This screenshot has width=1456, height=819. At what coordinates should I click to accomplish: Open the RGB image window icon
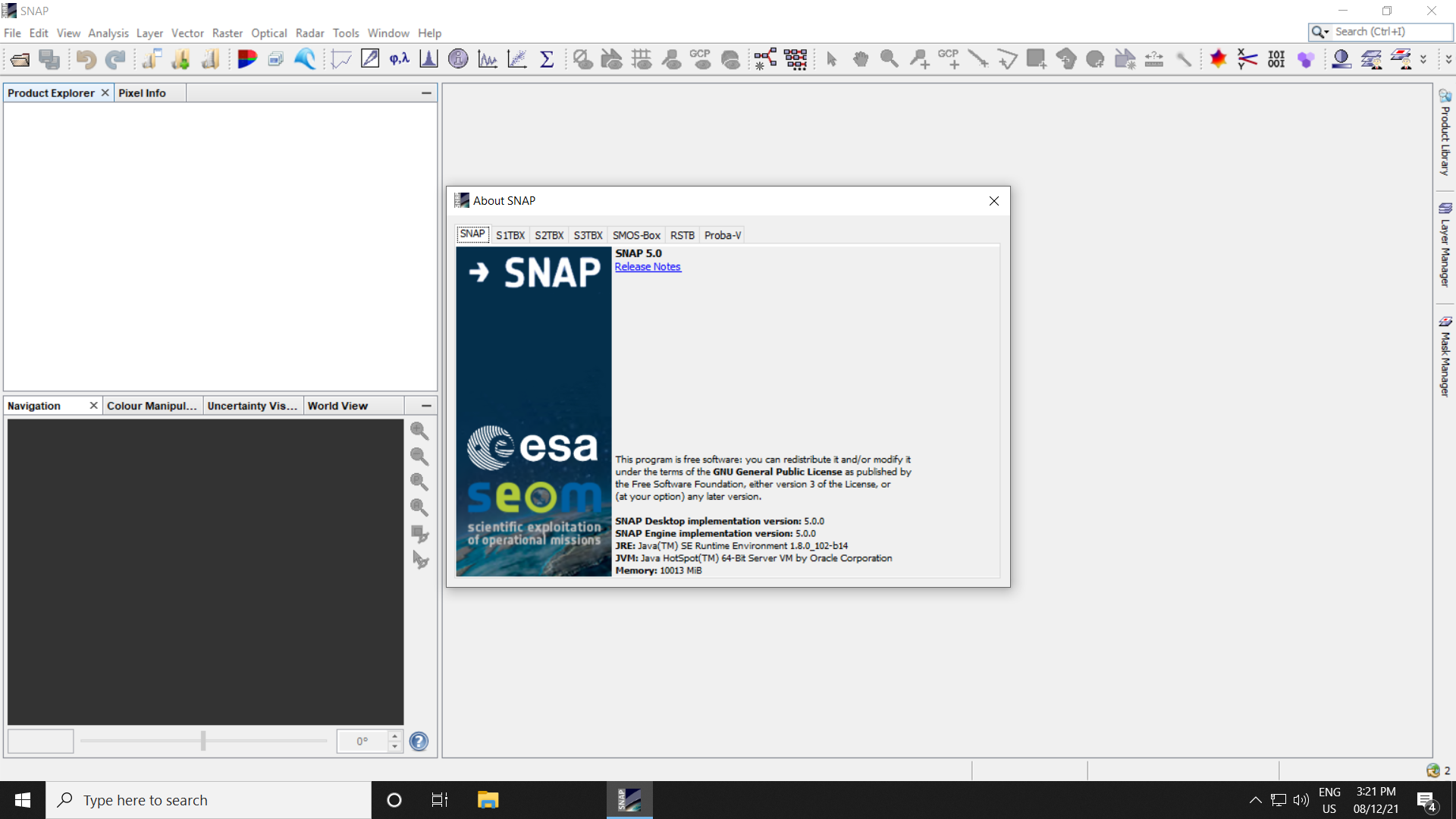point(246,59)
